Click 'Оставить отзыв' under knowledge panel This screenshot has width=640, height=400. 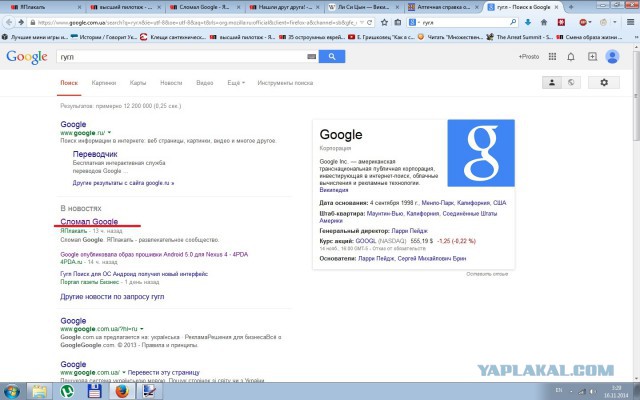point(487,274)
